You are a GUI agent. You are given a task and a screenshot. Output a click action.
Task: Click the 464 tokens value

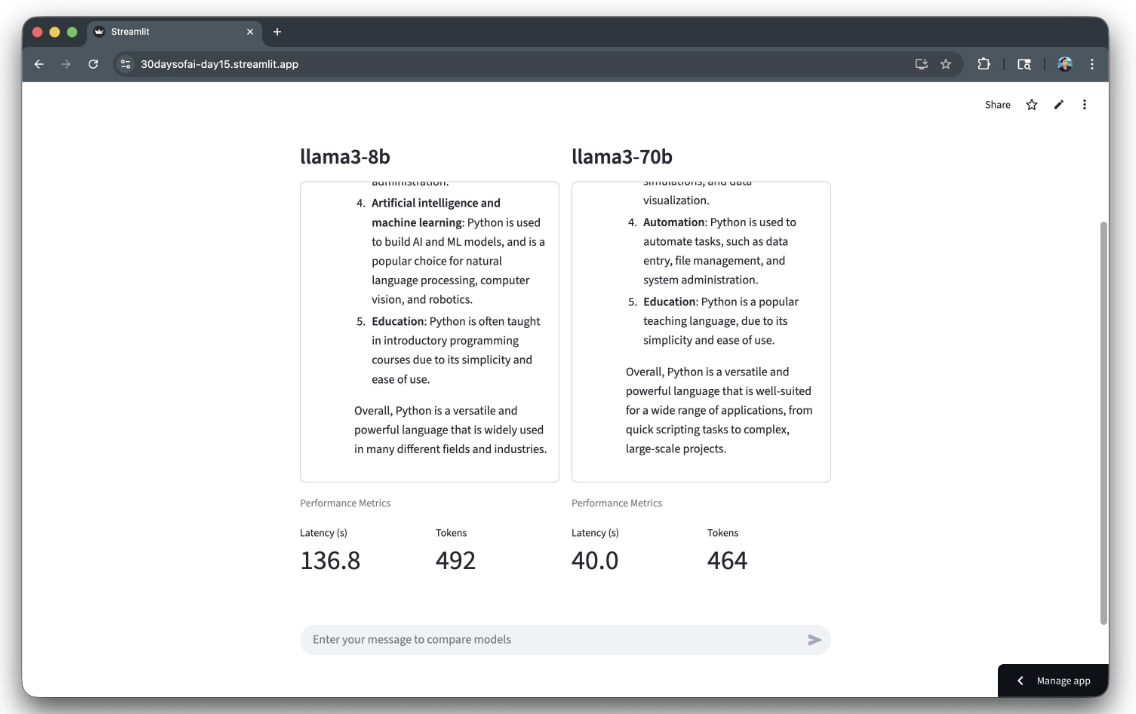coord(727,560)
